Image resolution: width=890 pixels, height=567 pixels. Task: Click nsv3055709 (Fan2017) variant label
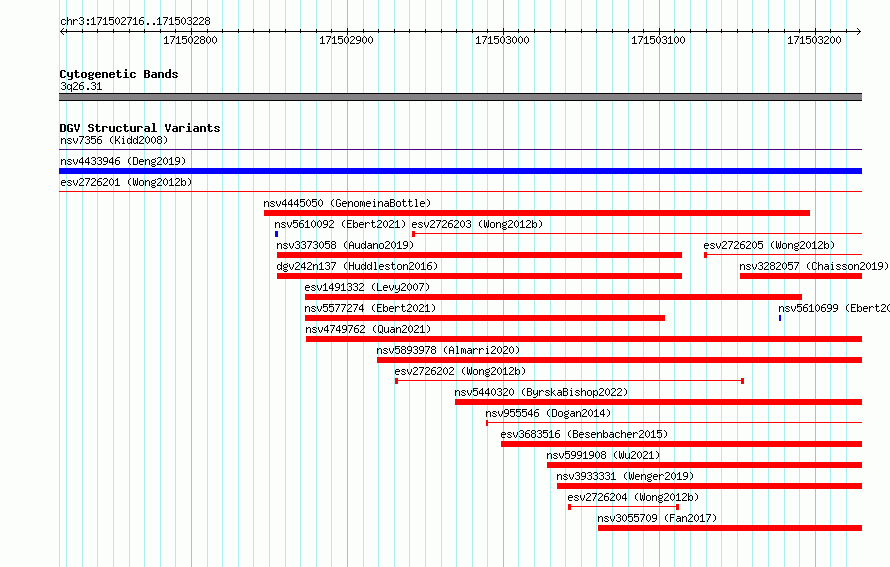(x=657, y=518)
